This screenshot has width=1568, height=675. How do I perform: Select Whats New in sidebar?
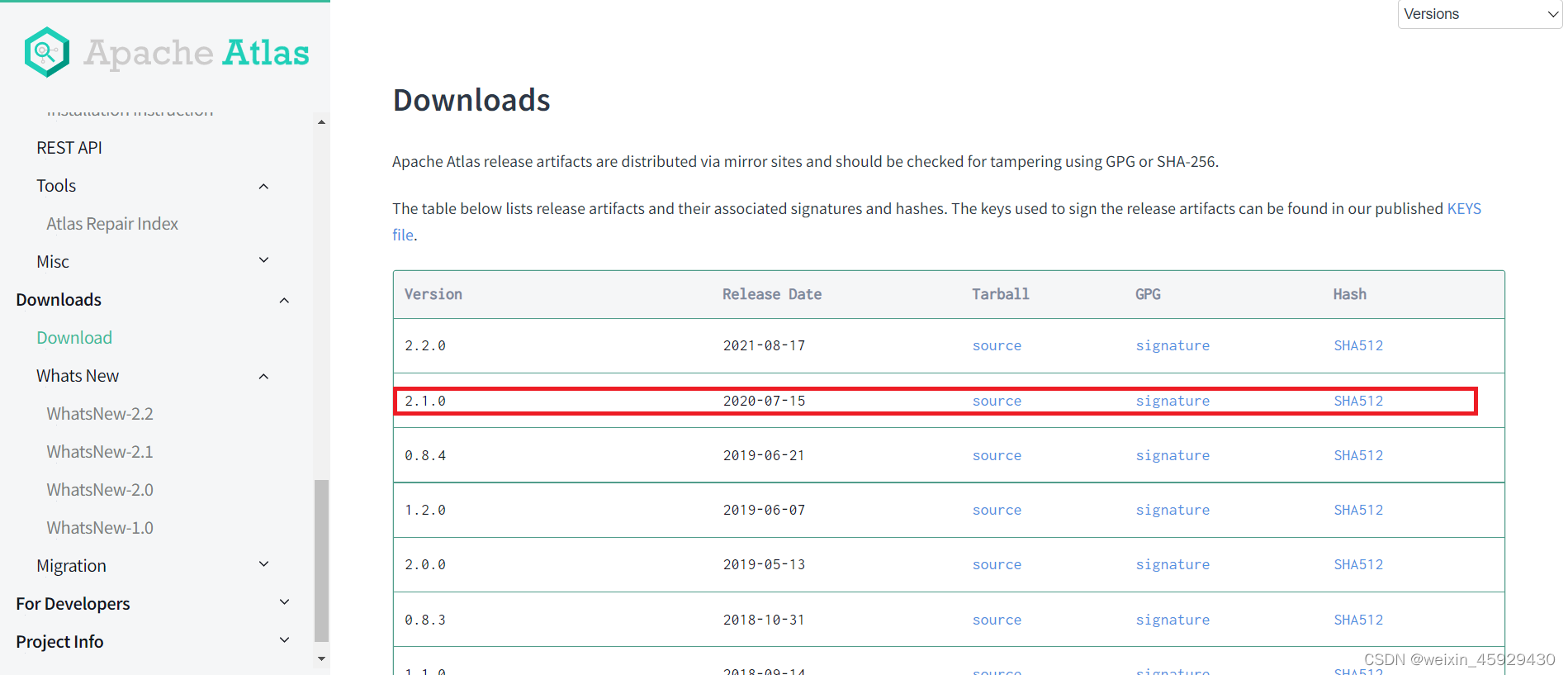pyautogui.click(x=78, y=376)
